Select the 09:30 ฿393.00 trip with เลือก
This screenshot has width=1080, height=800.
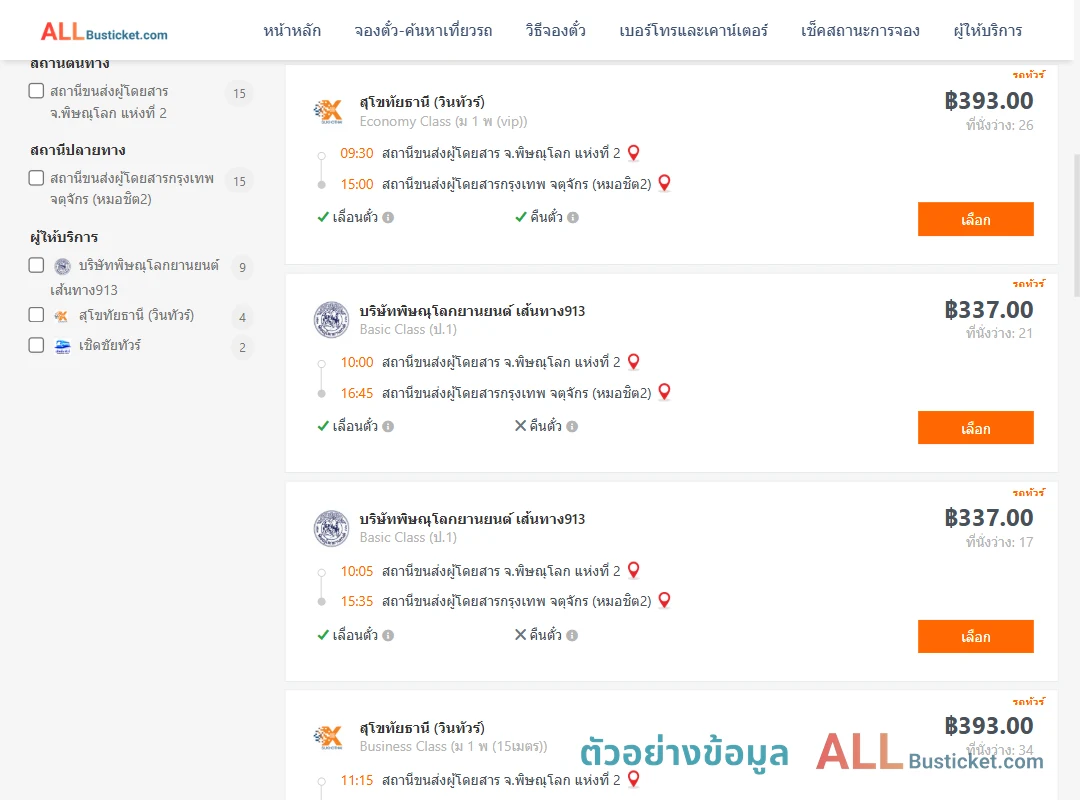[975, 219]
